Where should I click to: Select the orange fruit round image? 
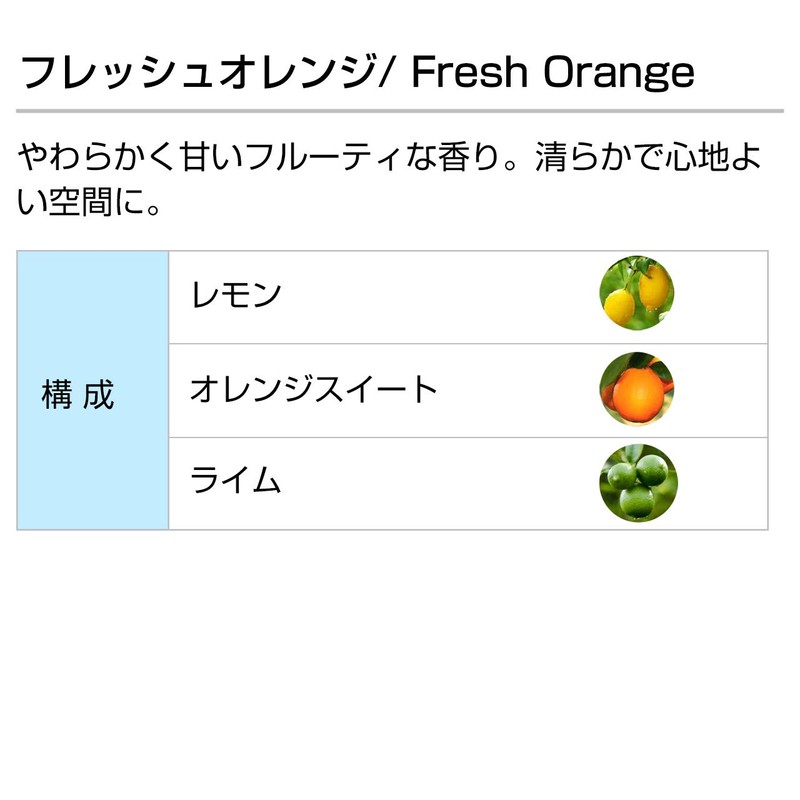636,389
